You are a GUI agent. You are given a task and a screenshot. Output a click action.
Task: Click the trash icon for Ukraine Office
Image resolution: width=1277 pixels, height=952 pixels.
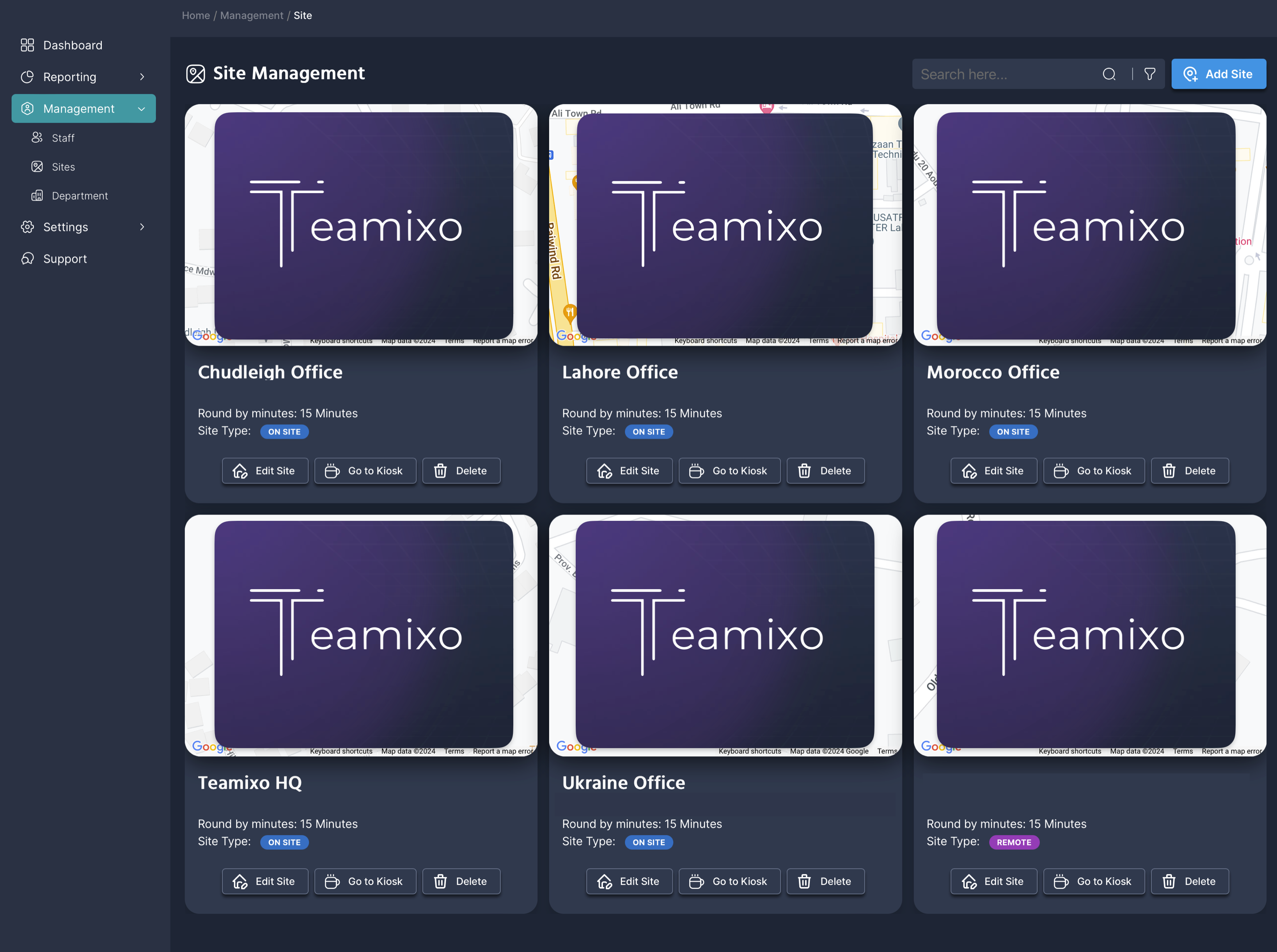(x=804, y=881)
